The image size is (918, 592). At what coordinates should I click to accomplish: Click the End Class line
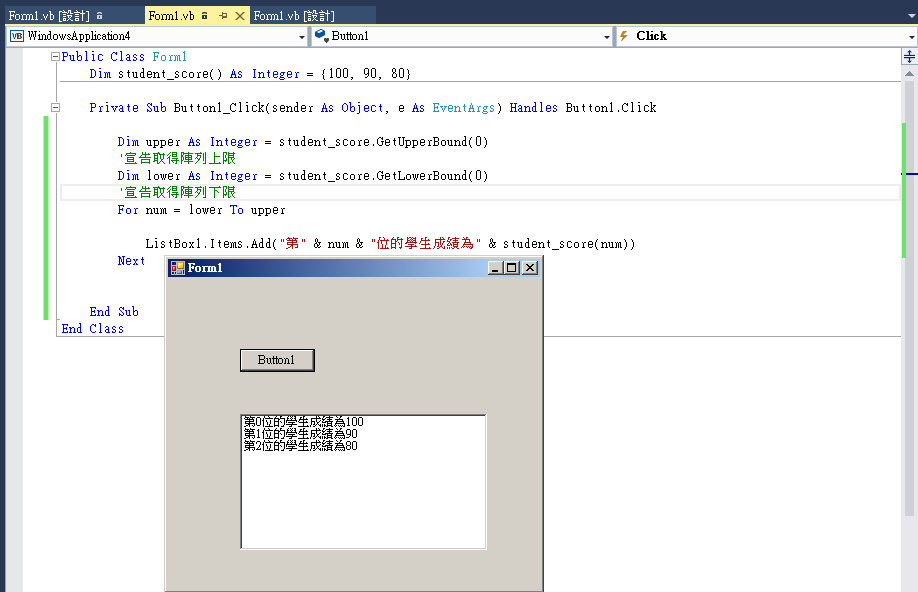pos(93,328)
